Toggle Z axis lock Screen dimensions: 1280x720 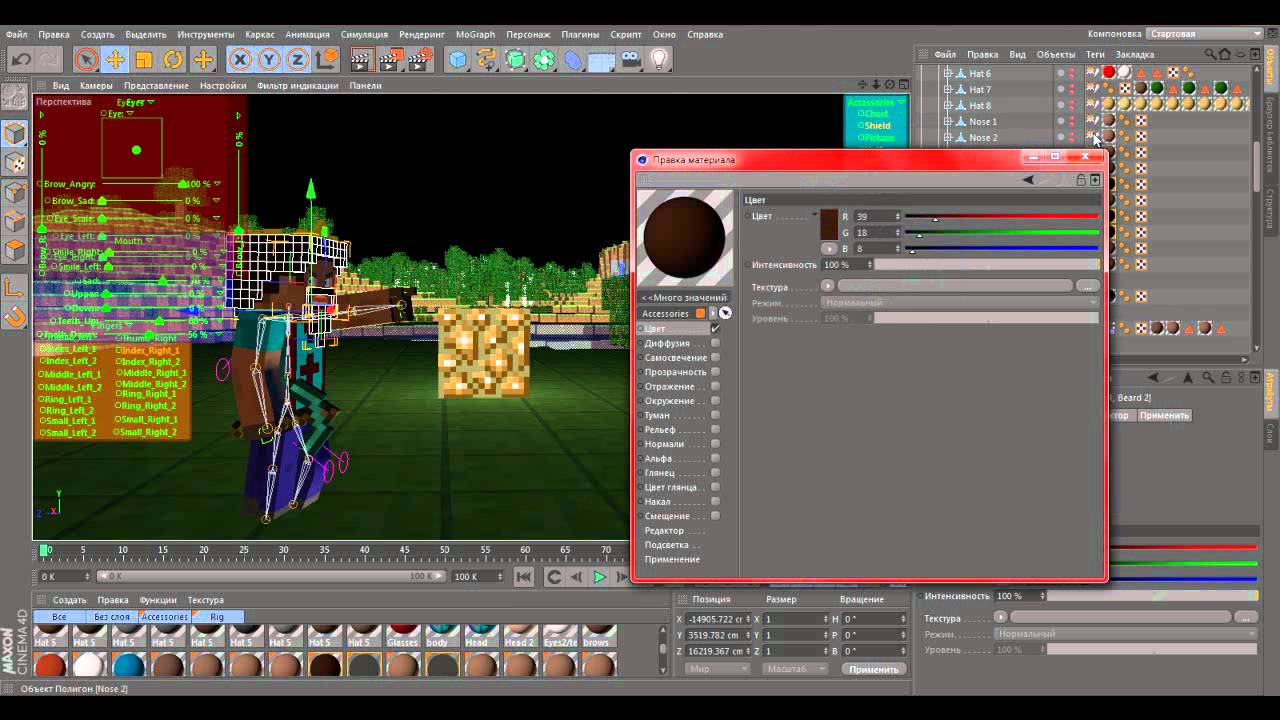click(x=298, y=59)
